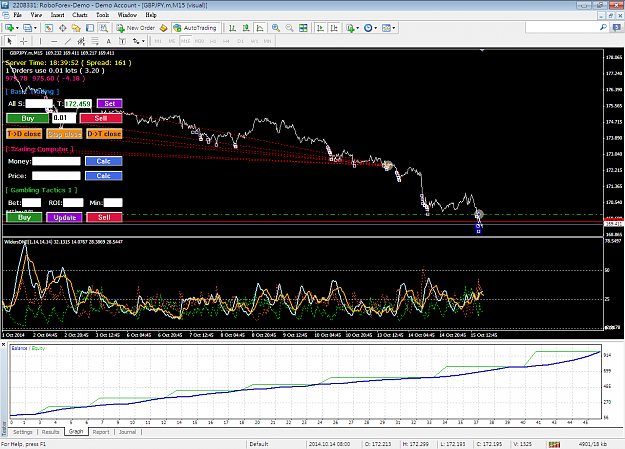Screen dimensions: 625x449
Task: Open the Charts menu
Action: tap(80, 15)
